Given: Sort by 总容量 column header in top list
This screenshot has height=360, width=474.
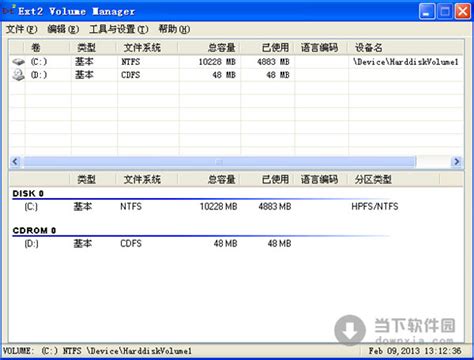Looking at the screenshot, I should [x=209, y=48].
